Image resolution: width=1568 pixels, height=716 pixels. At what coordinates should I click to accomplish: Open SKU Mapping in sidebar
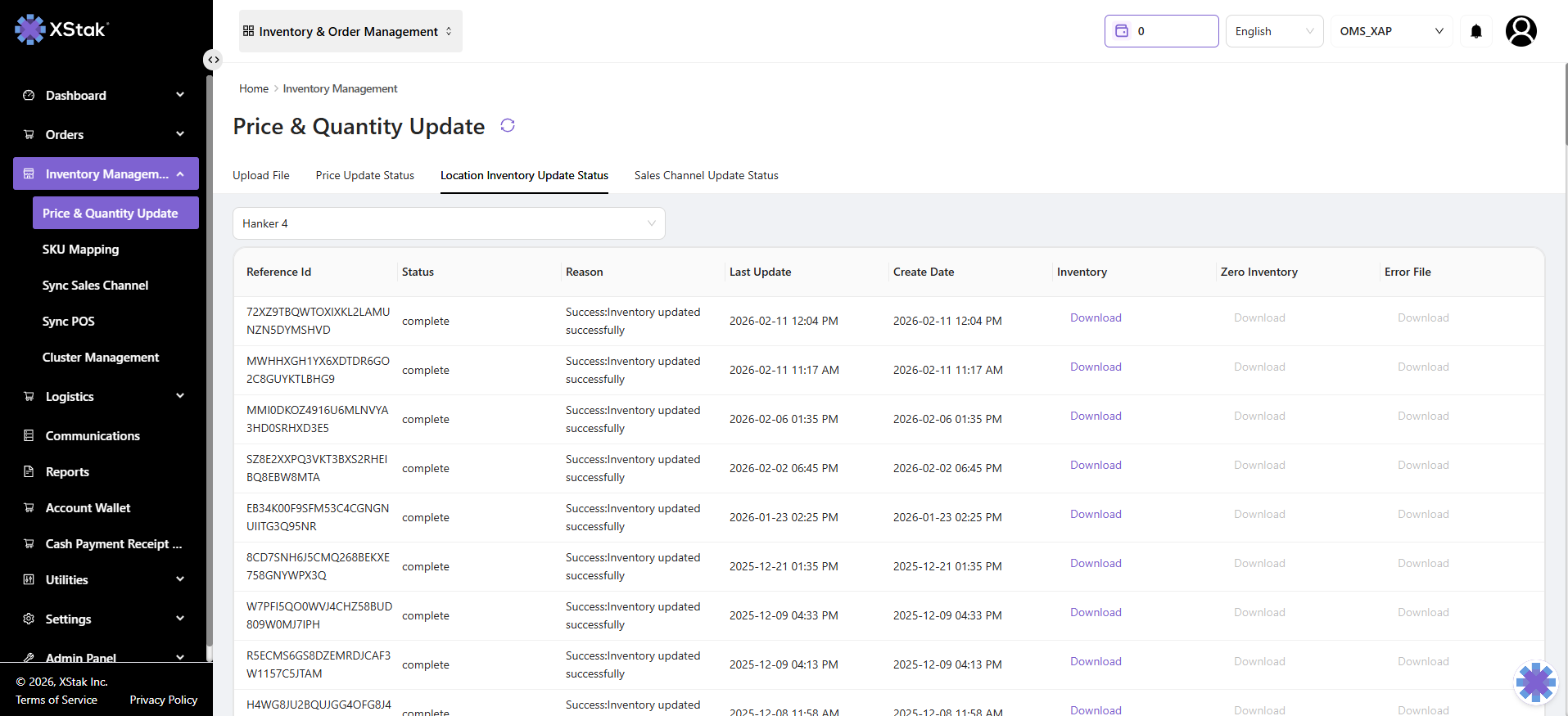pyautogui.click(x=80, y=250)
